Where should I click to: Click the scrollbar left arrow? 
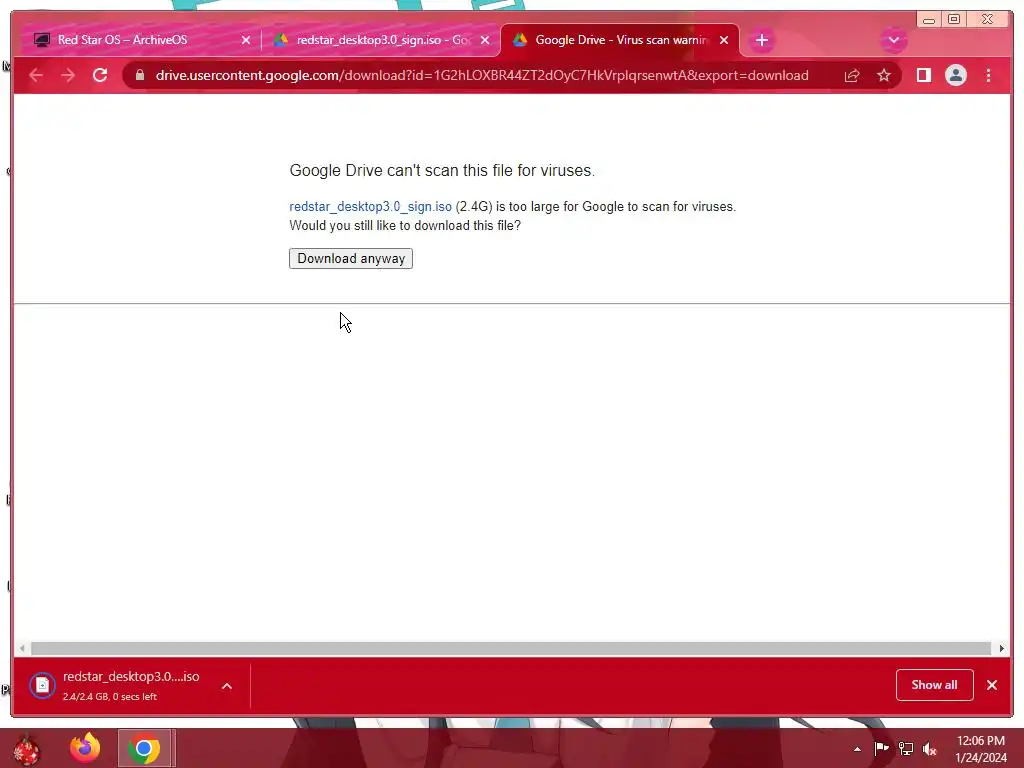22,648
